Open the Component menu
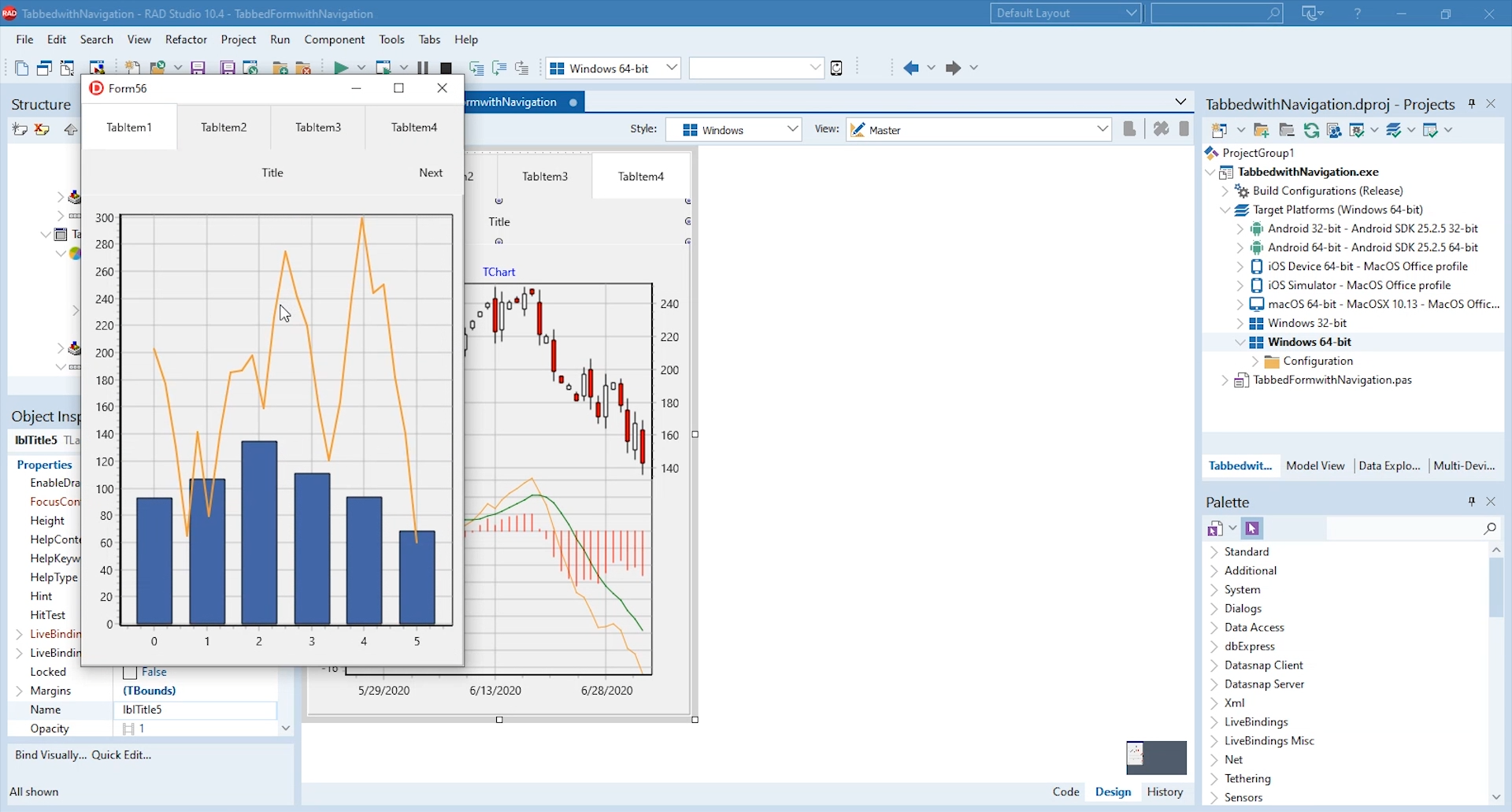1512x812 pixels. click(335, 39)
